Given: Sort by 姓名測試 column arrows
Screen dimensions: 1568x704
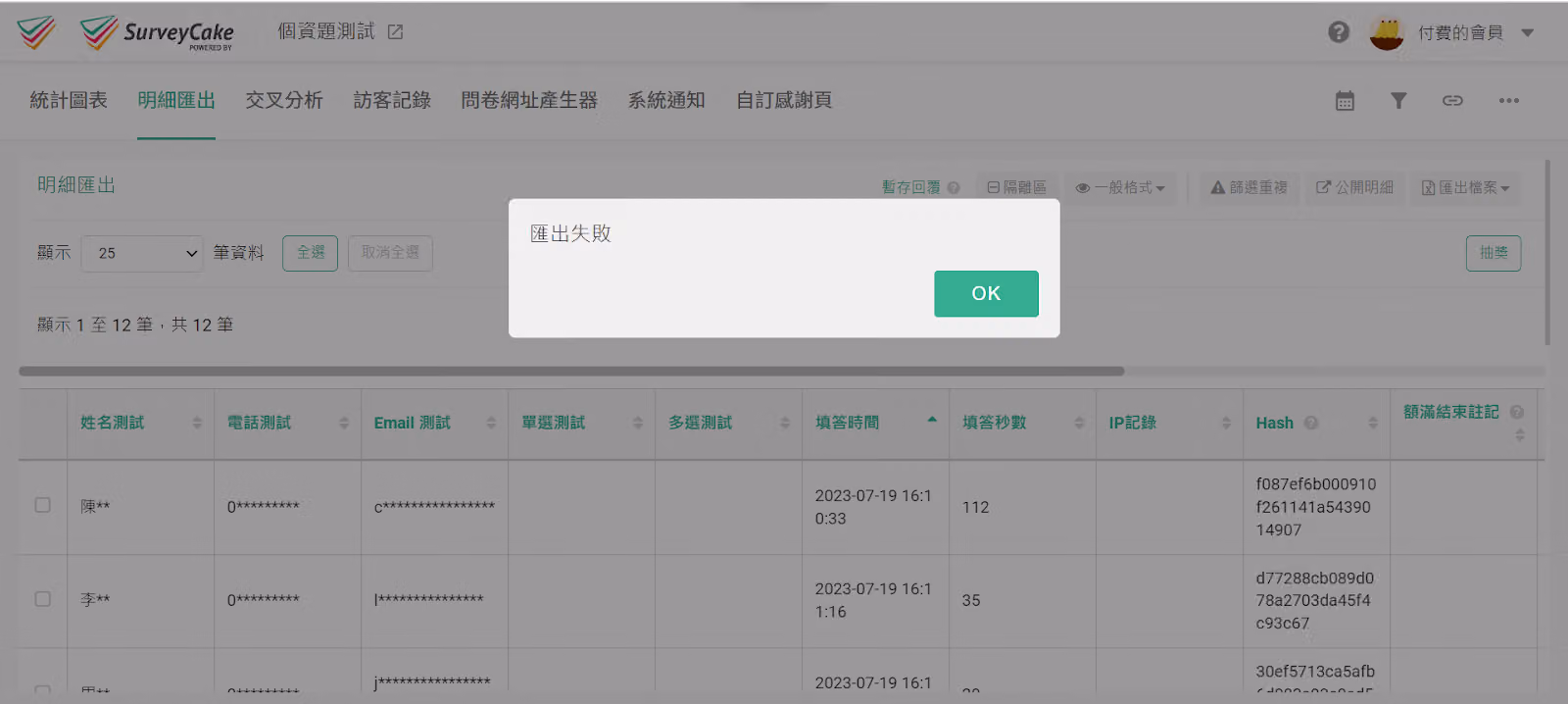Looking at the screenshot, I should [197, 423].
